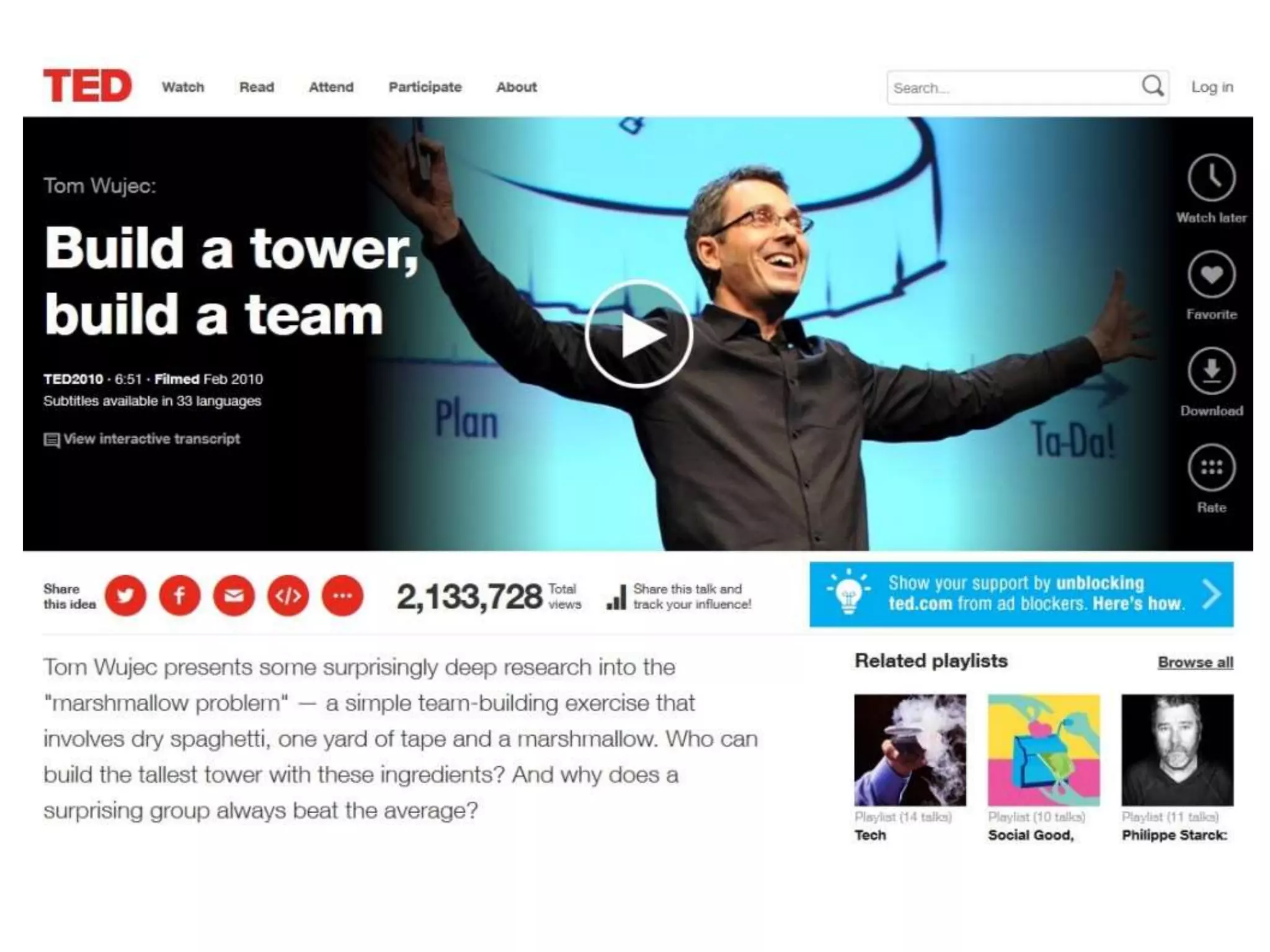This screenshot has height=952, width=1270.
Task: Share the talk via email icon
Action: [234, 596]
